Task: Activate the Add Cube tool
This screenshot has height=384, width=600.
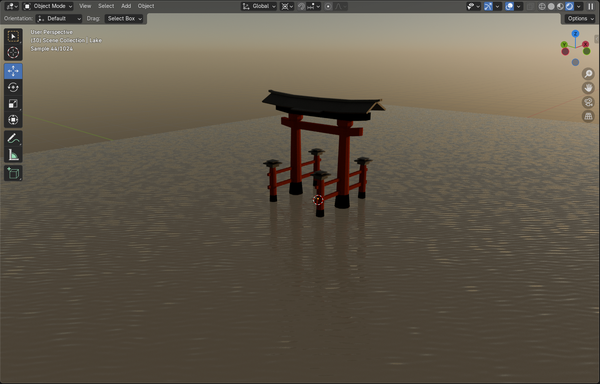Action: [13, 173]
